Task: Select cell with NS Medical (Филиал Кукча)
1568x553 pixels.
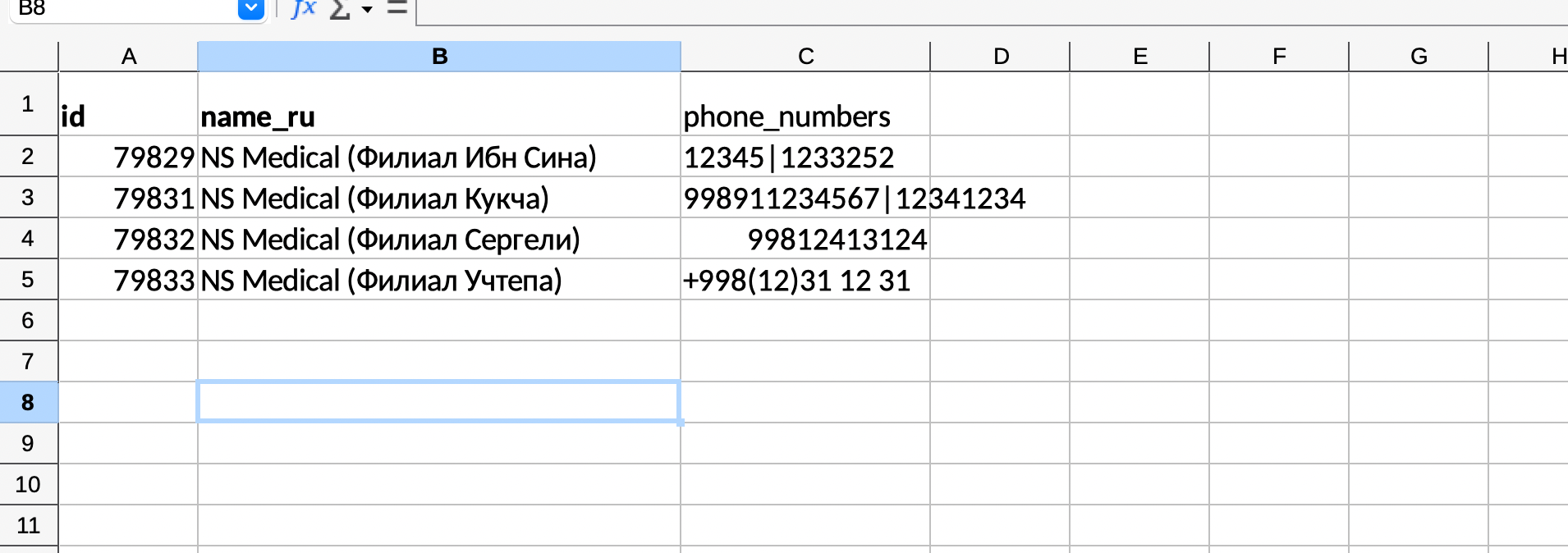Action: tap(439, 198)
